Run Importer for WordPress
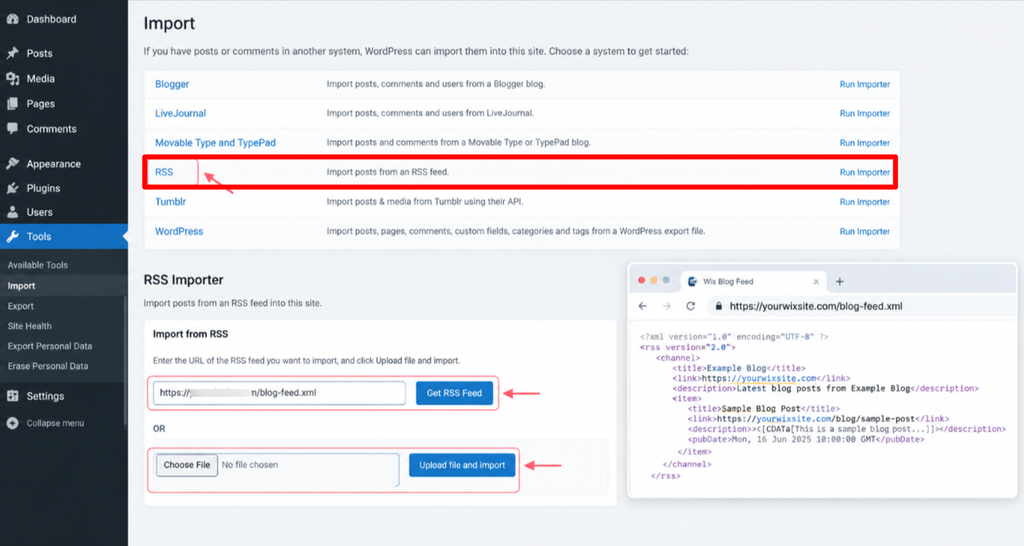1024x546 pixels. coord(865,231)
